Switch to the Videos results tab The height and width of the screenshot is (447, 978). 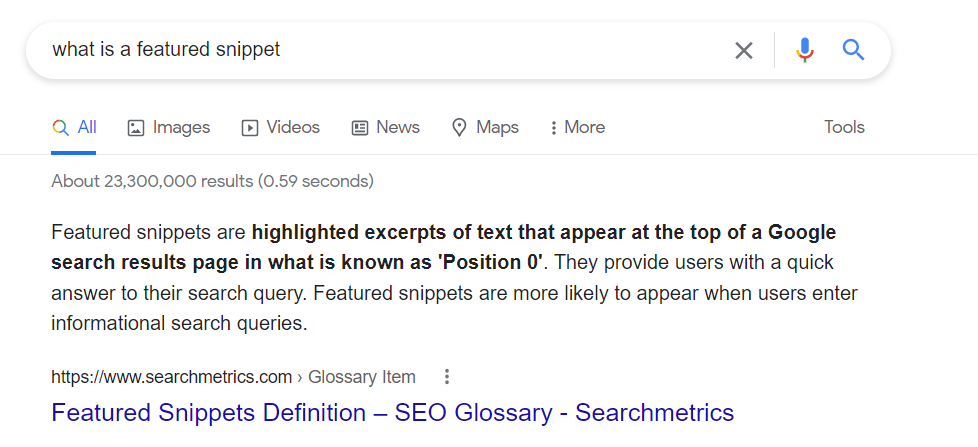coord(281,128)
